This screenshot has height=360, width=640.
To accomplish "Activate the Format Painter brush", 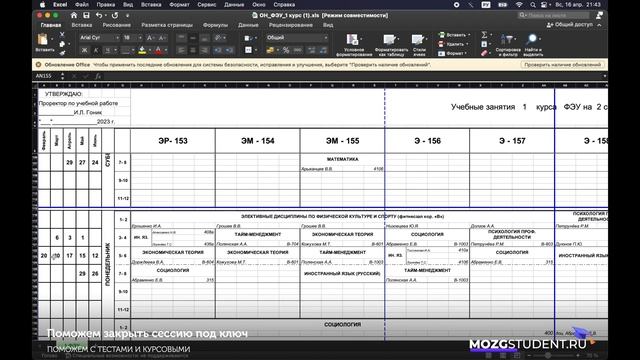I will 62,53.
